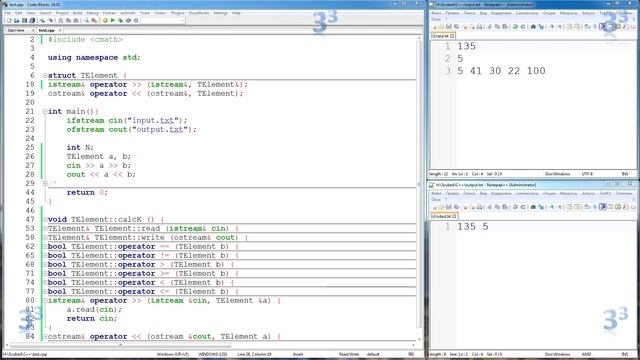
Task: Click Save icon in input.txt Notepad++ toolbar
Action: pos(449,27)
